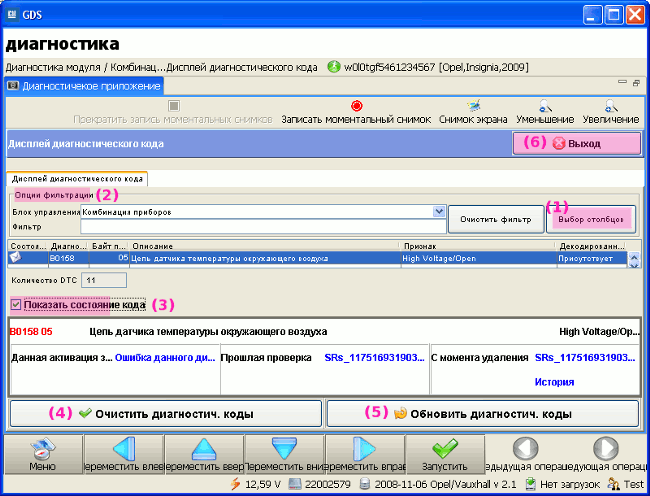Click the green vehicle connection icon near VIN
Image resolution: width=650 pixels, height=496 pixels.
tap(334, 67)
